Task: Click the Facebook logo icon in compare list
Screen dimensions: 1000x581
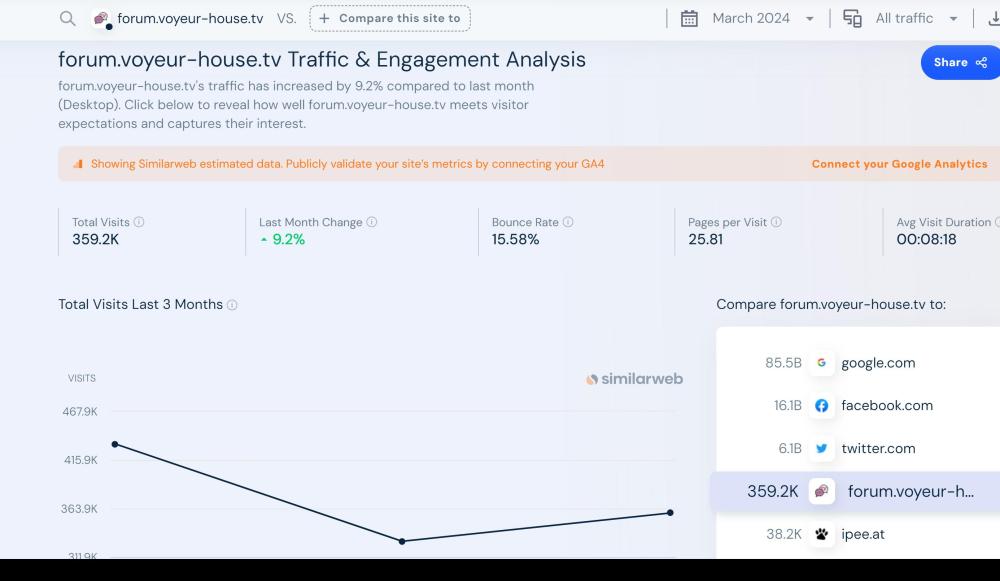Action: coord(822,406)
